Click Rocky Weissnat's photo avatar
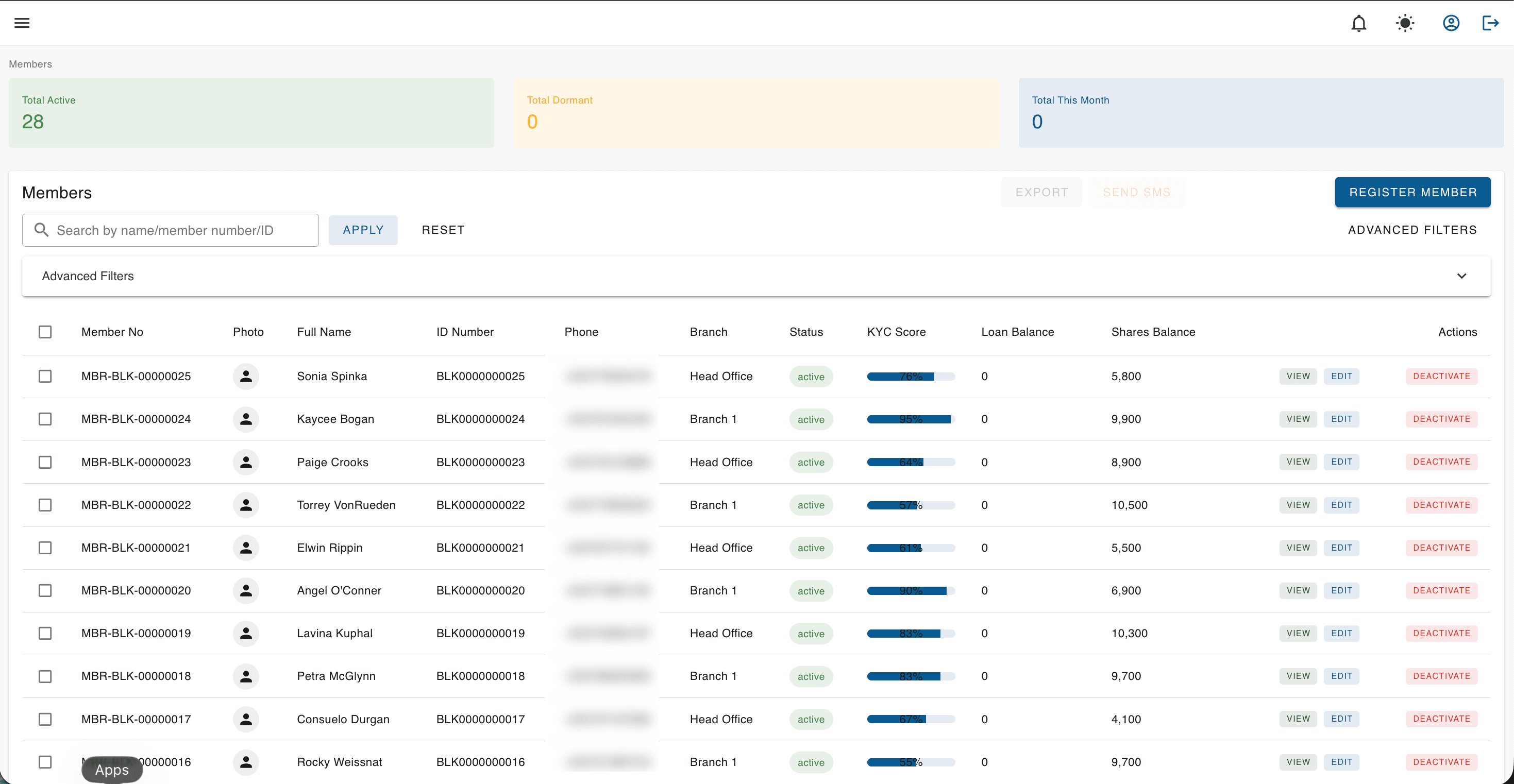 [x=246, y=762]
